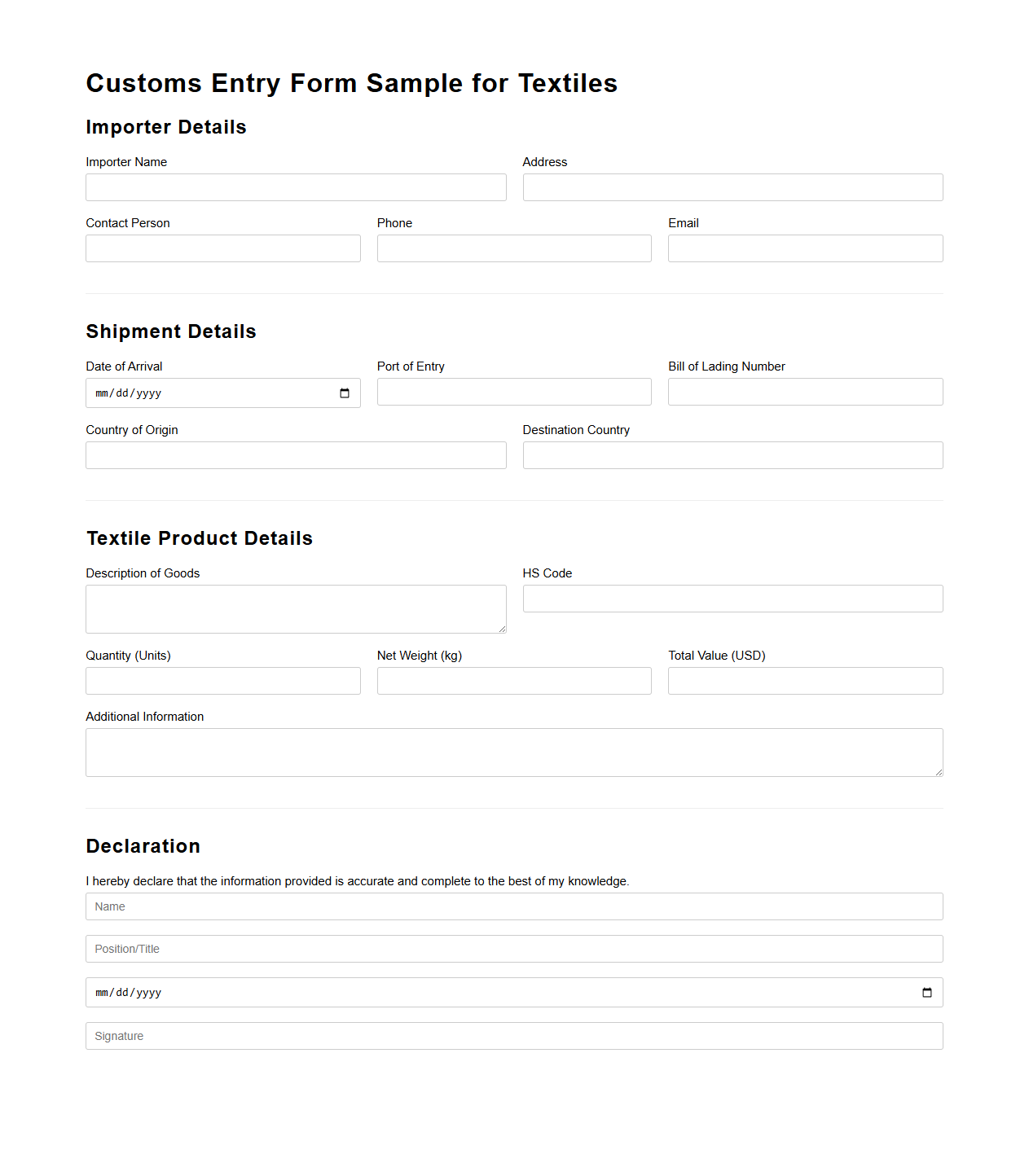The height and width of the screenshot is (1176, 1029).
Task: Select the Contact Person text box
Action: click(222, 248)
